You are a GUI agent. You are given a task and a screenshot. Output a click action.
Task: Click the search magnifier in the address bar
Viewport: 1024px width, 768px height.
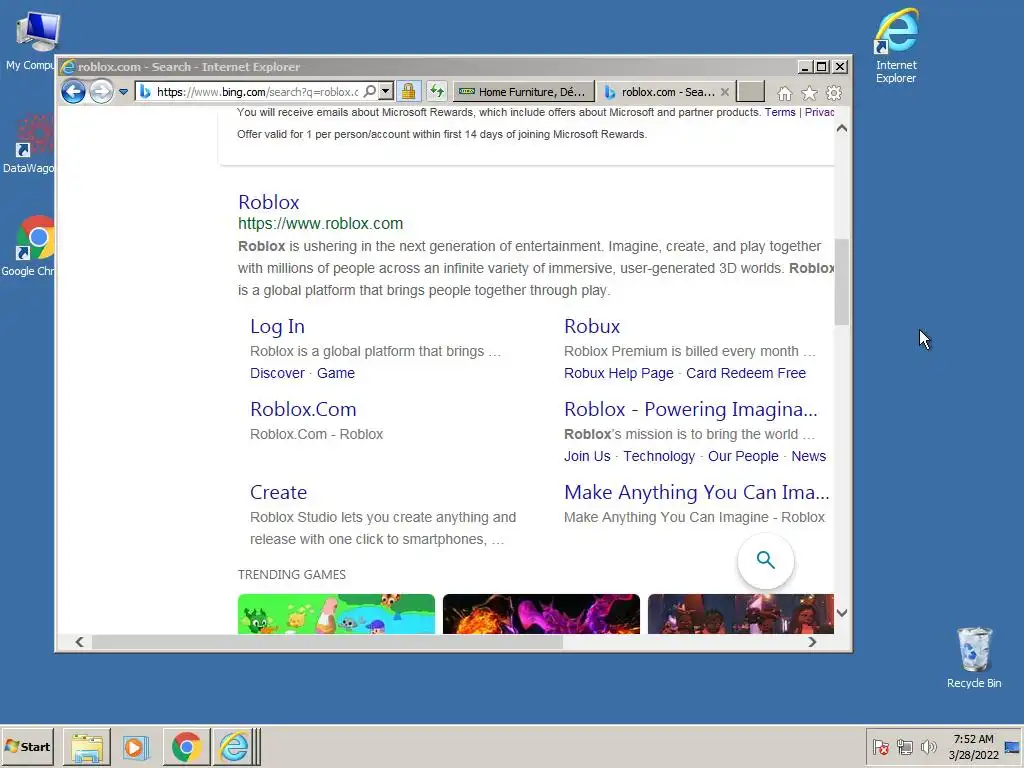(x=370, y=91)
